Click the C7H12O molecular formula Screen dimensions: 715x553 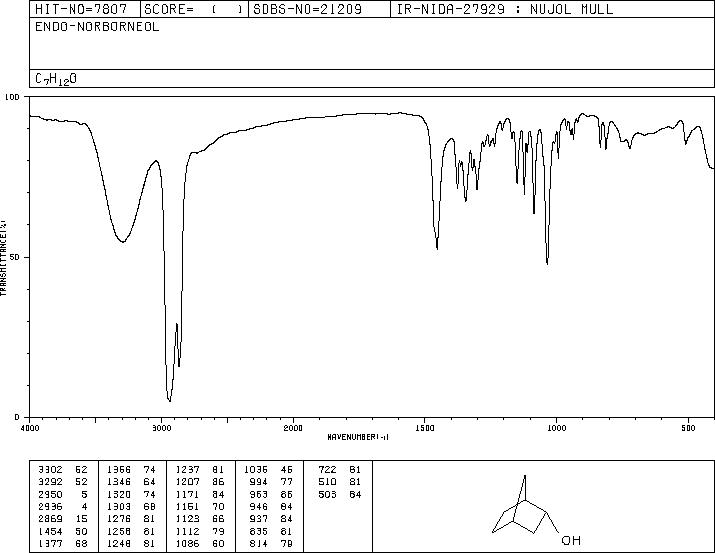click(x=56, y=79)
